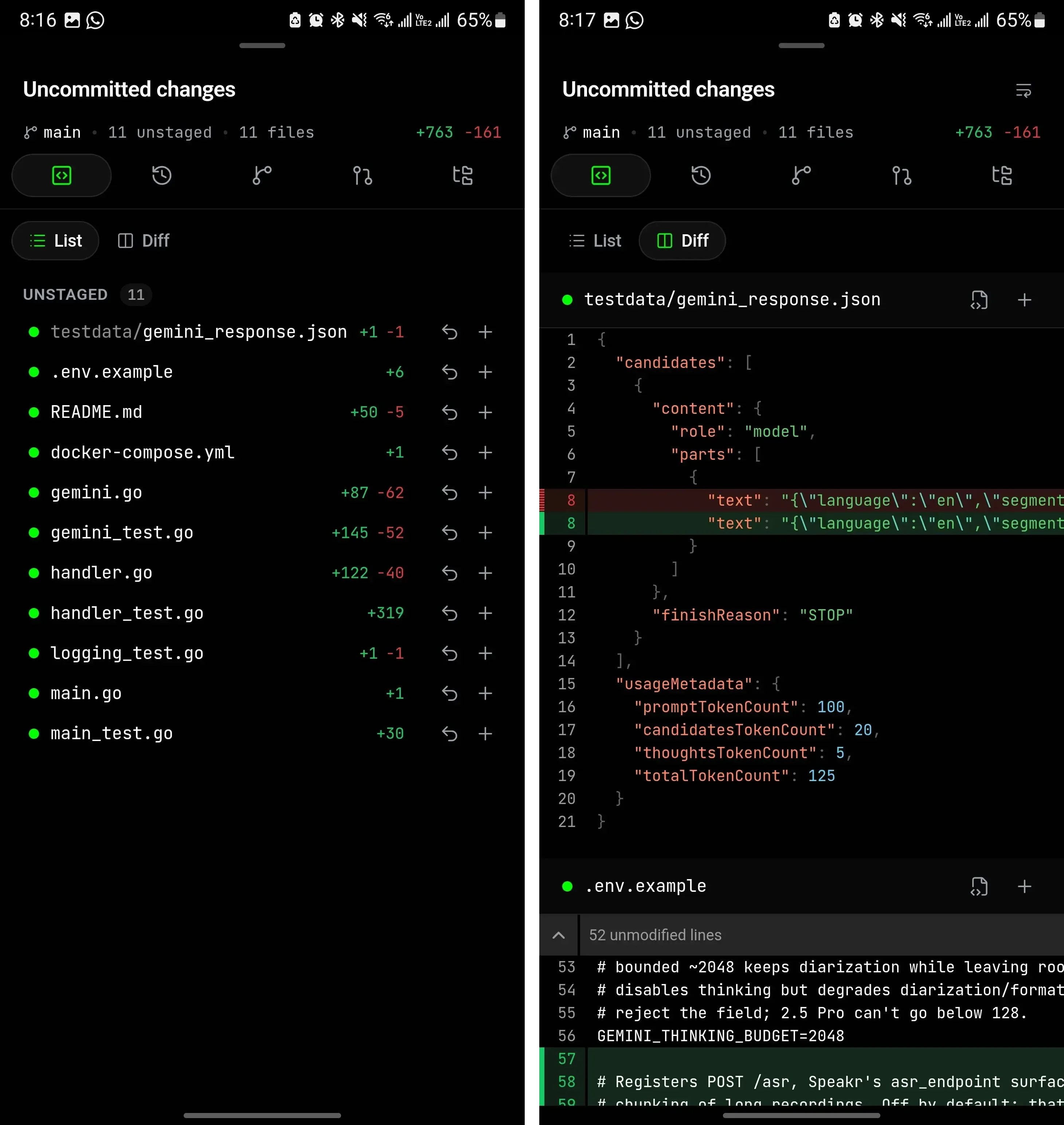1064x1125 pixels.
Task: Discard changes to logging_test.go
Action: [449, 653]
